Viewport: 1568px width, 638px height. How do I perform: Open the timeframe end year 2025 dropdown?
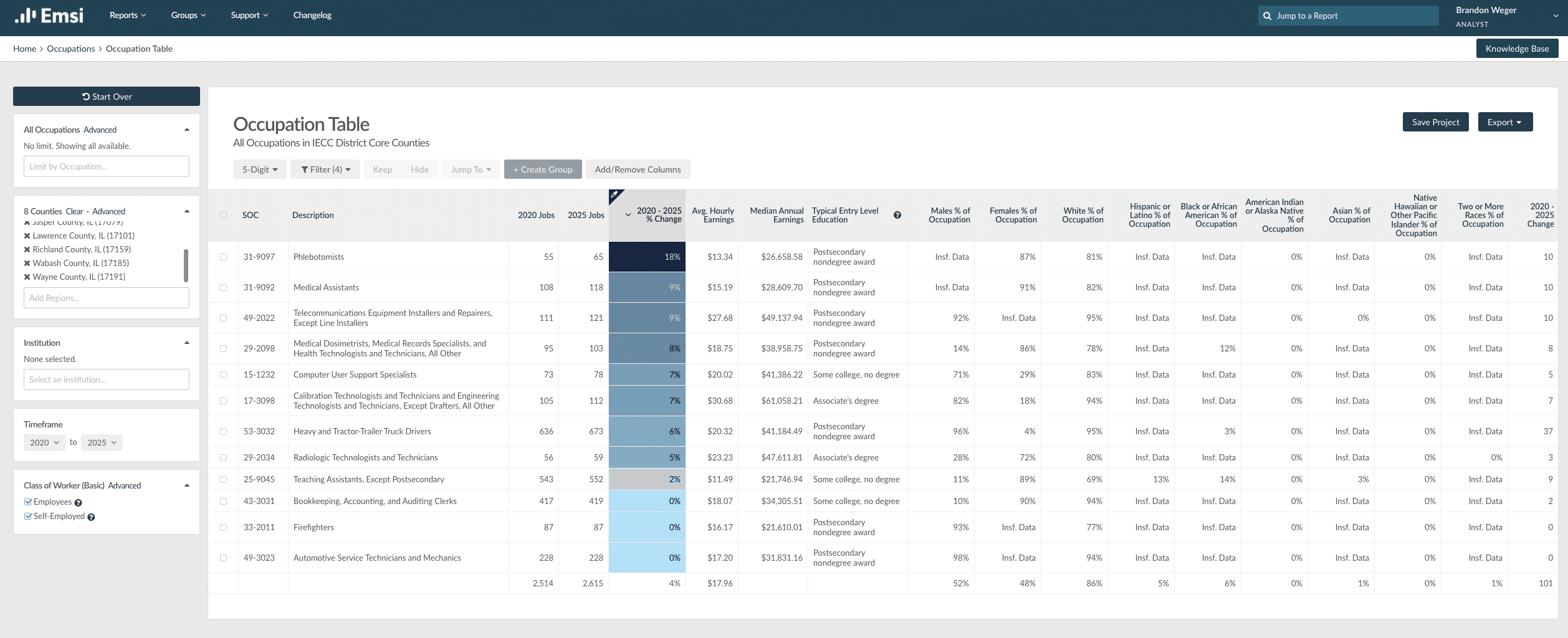click(102, 443)
